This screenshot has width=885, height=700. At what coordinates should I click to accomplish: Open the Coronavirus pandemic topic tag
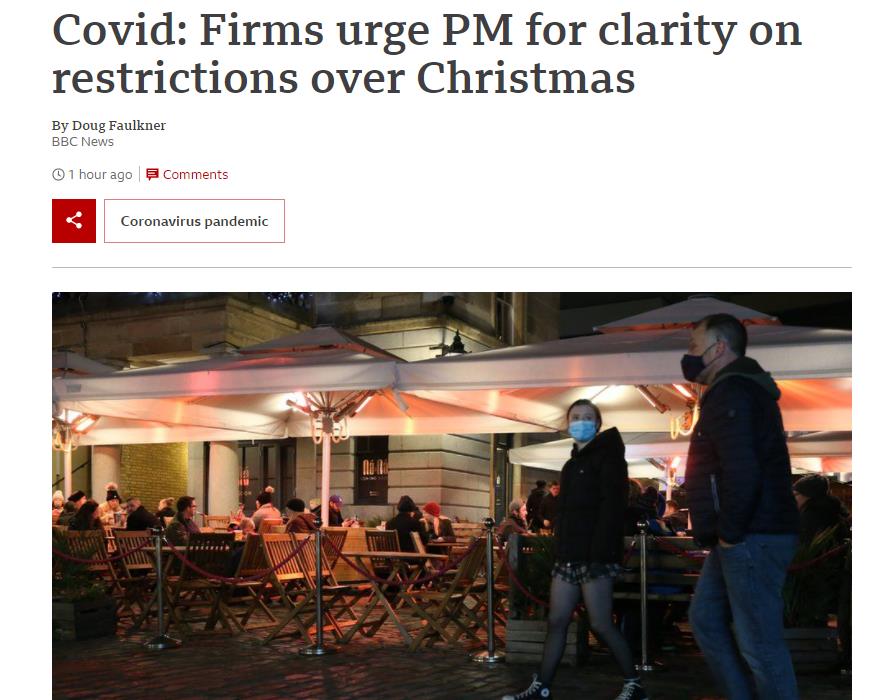coord(194,221)
